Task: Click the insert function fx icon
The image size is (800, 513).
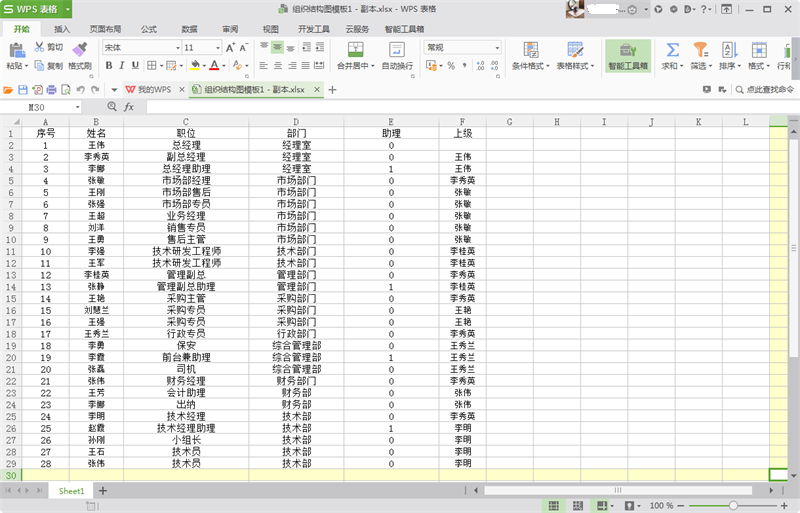Action: [129, 107]
